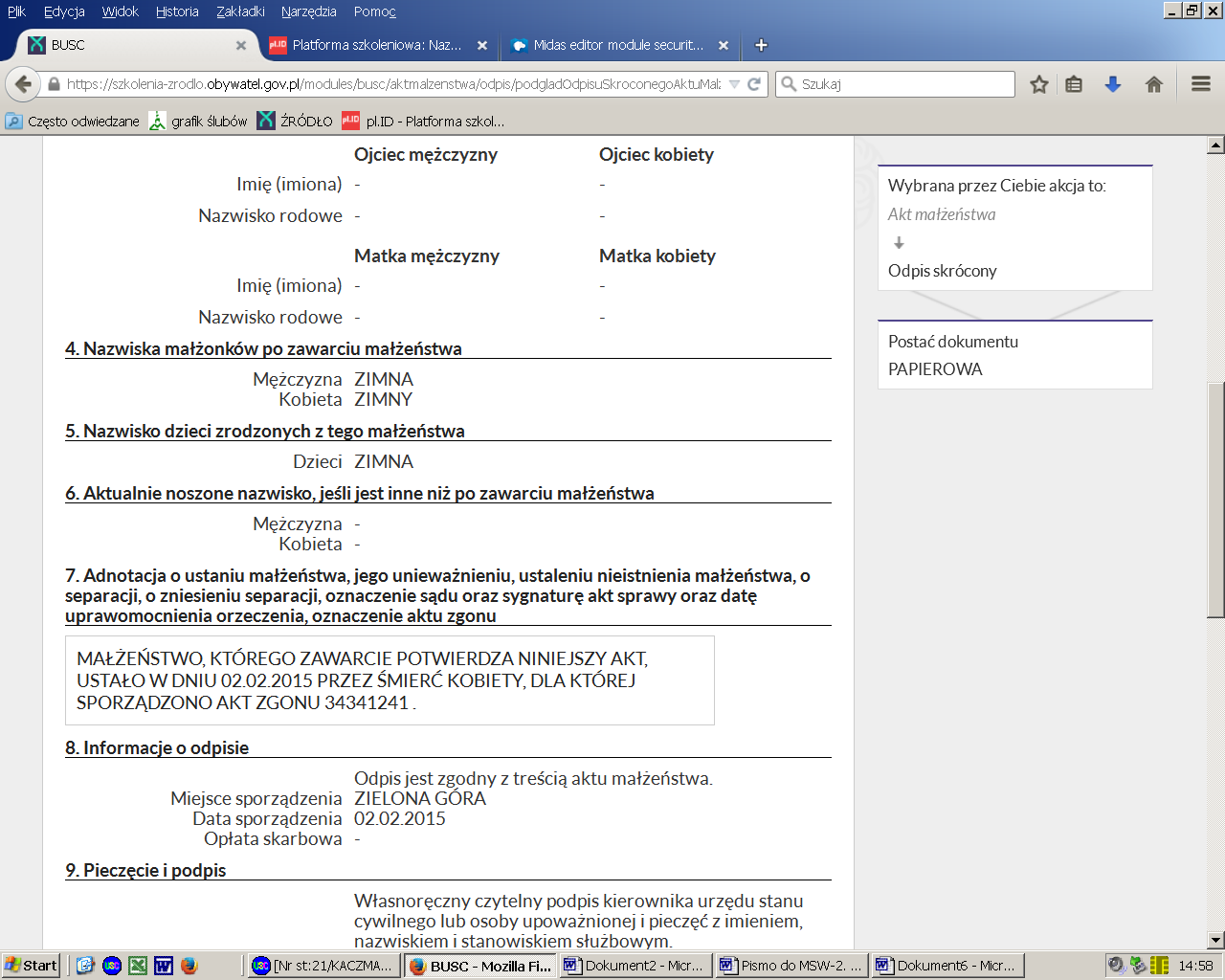This screenshot has height=980, width=1225.
Task: Open the Edycja menu
Action: 64,11
